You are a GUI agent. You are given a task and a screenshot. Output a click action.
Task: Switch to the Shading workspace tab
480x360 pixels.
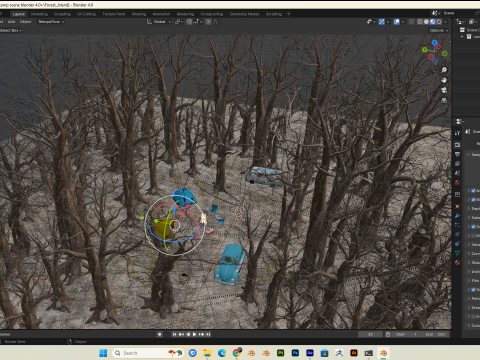[x=139, y=14]
